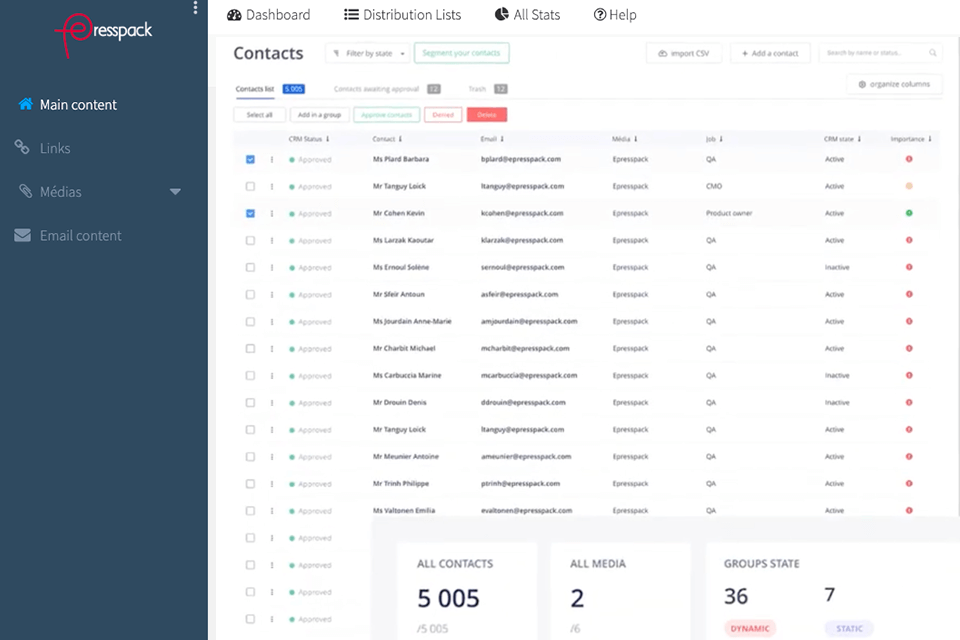
Task: Open row options for Mr Trinh Philippe
Action: (272, 484)
